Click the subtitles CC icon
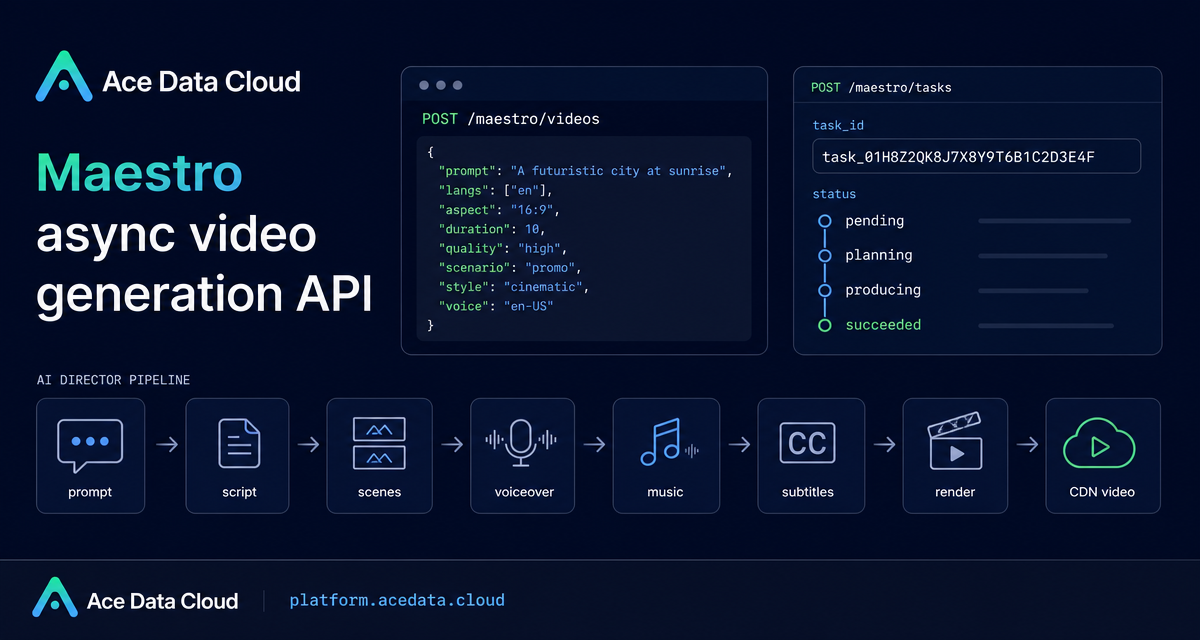The image size is (1200, 640). (x=807, y=442)
